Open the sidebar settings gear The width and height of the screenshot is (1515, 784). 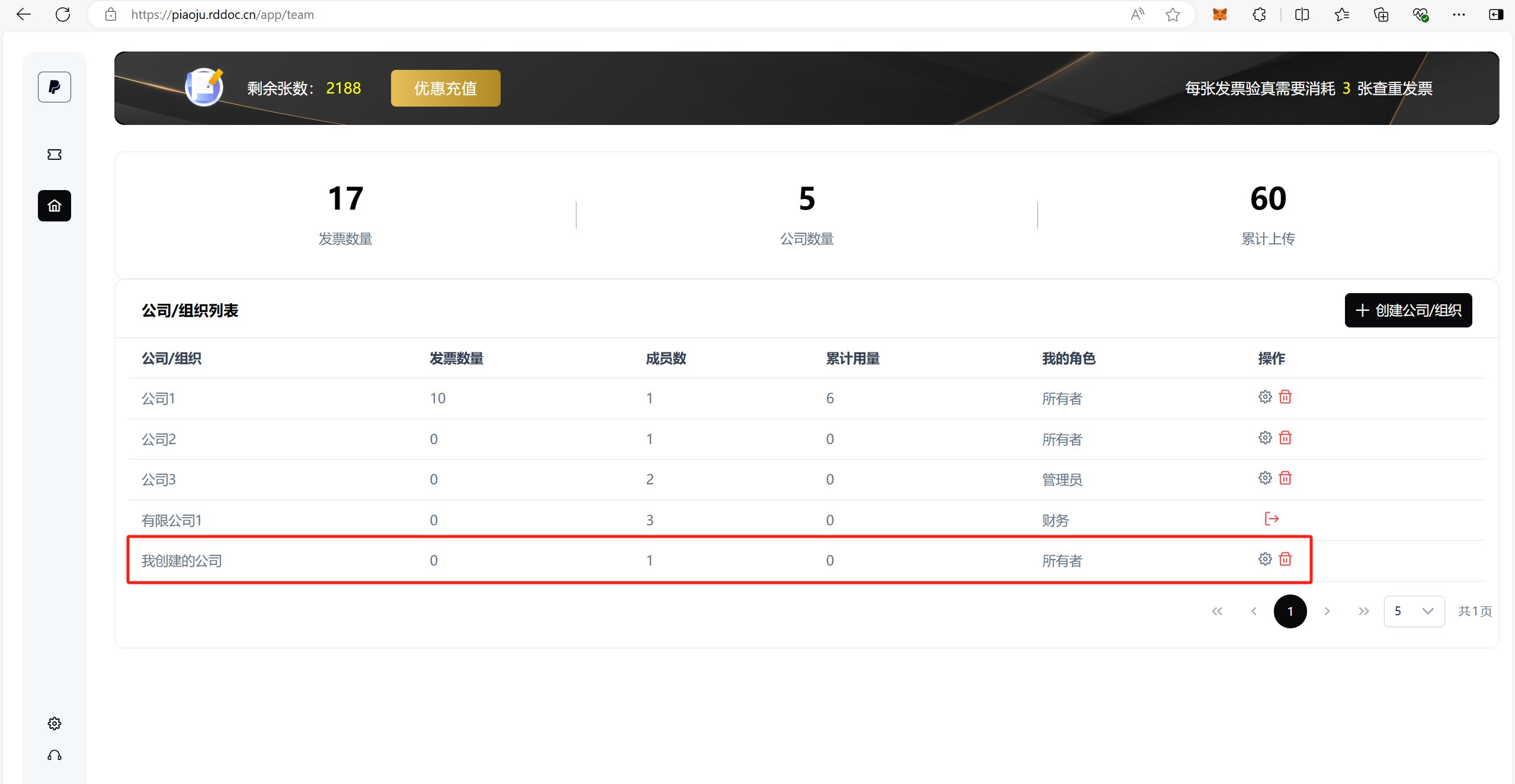[x=55, y=724]
